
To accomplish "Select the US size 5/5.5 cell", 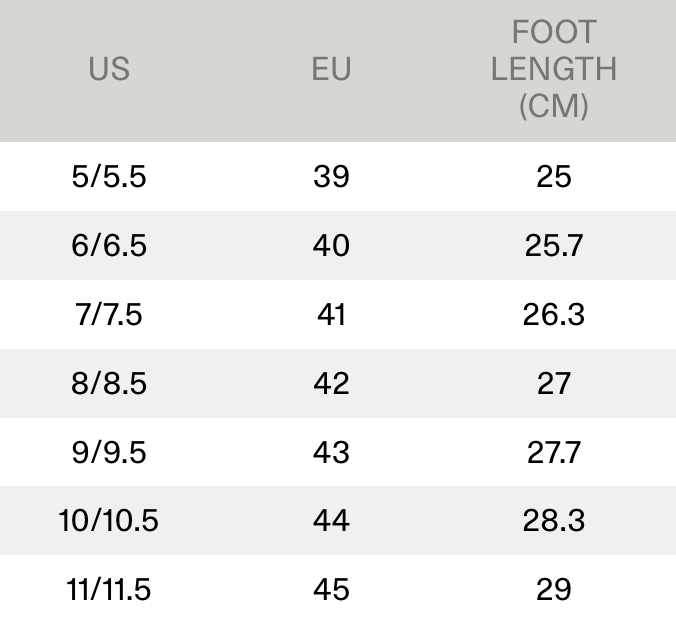I will click(109, 177).
